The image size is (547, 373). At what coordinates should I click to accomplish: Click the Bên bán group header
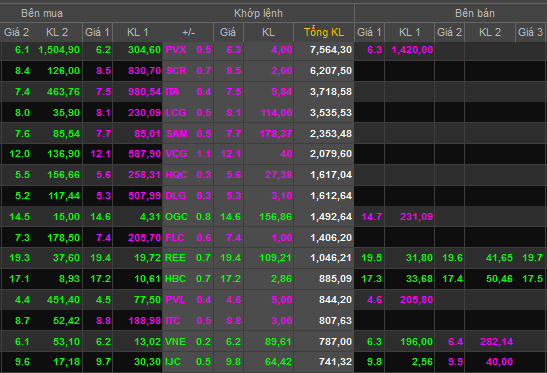click(x=475, y=13)
